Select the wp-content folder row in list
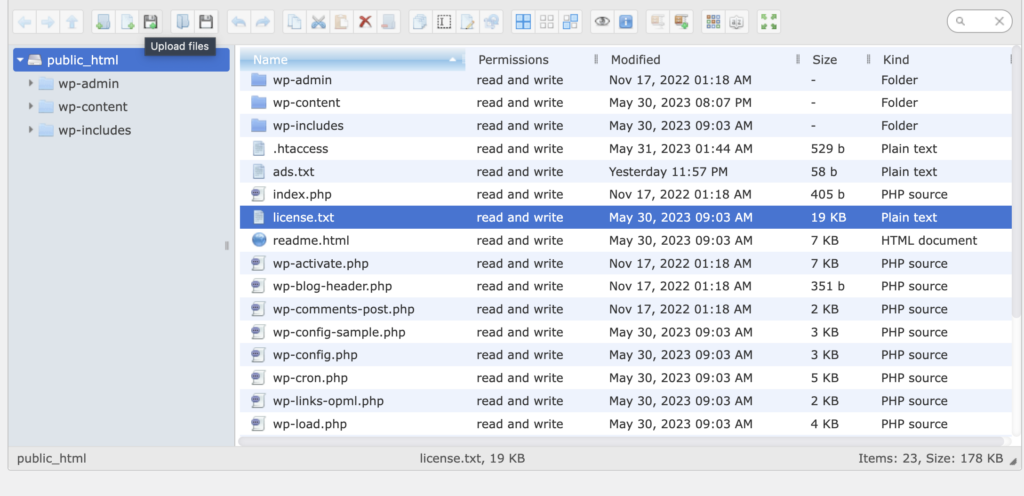Viewport: 1024px width, 496px height. tap(626, 103)
